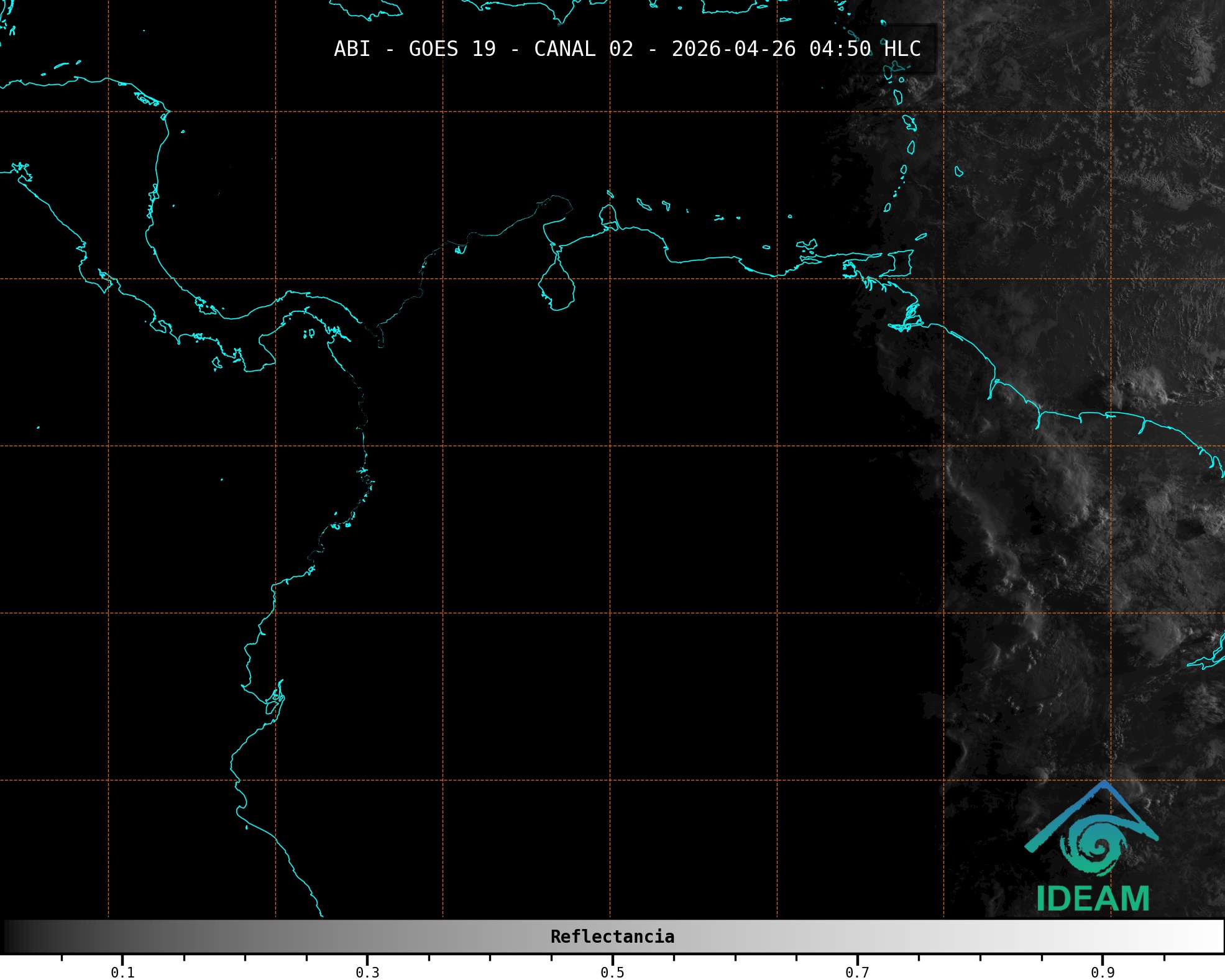
Task: Click the small Barbados island outline
Action: pos(958,172)
